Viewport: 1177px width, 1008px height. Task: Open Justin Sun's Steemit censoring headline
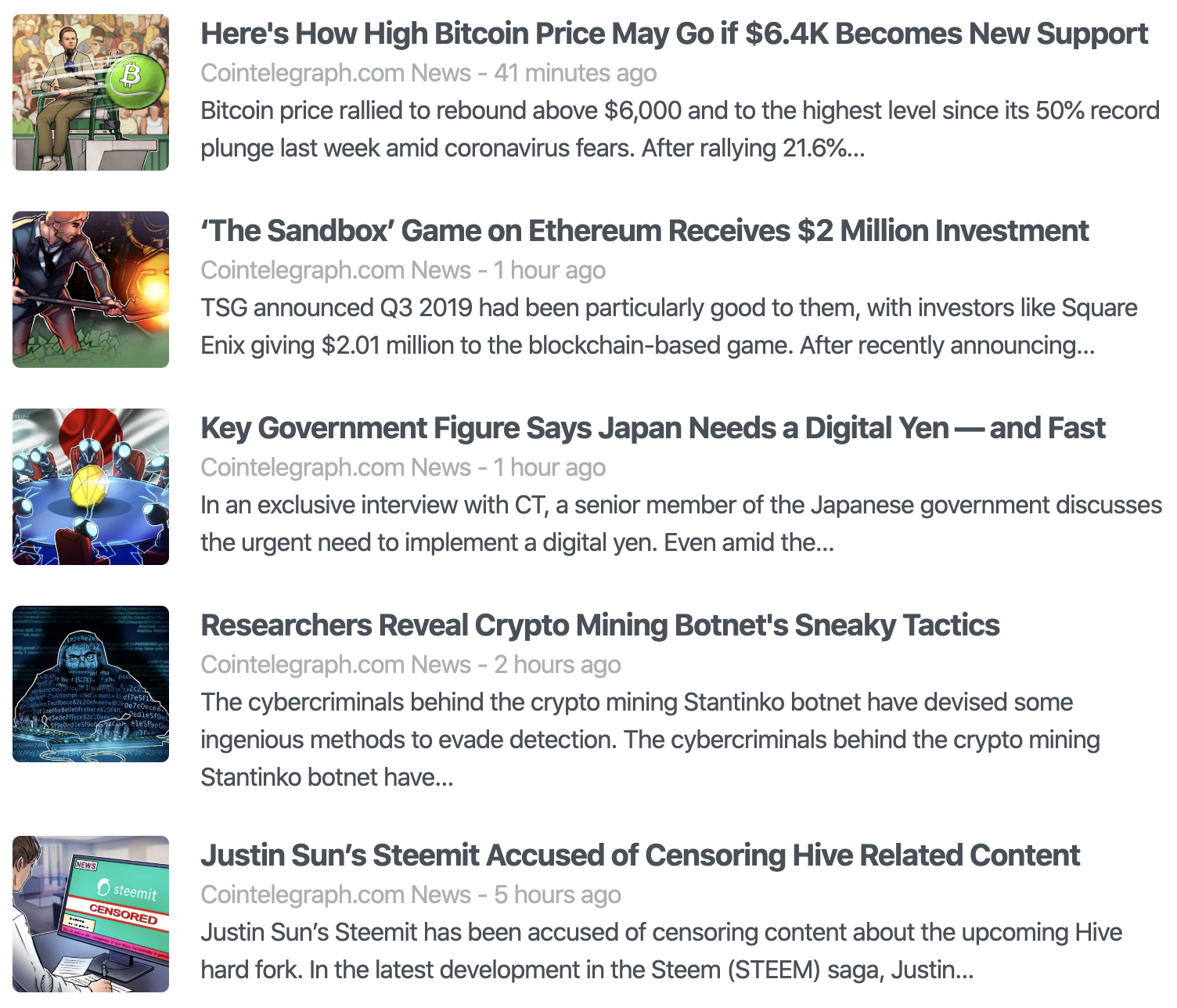640,856
